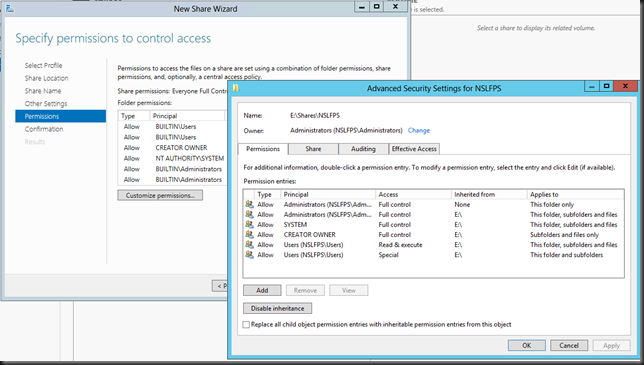Click Type column header in permission entries
The image size is (644, 365).
[x=267, y=194]
